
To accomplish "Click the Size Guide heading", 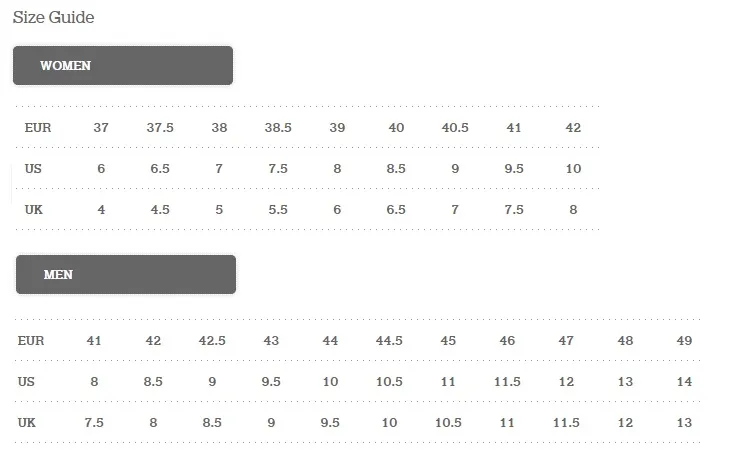I will 54,17.
